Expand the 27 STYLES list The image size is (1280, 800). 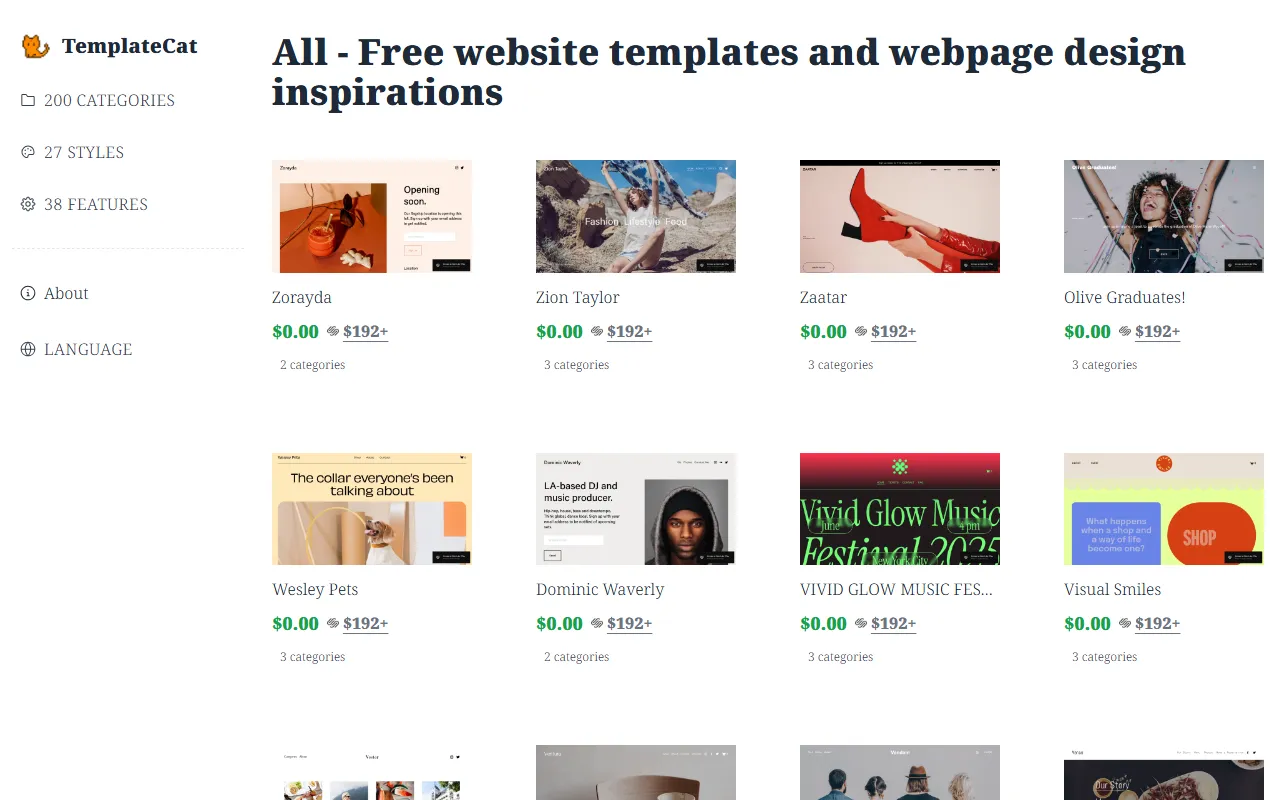[x=84, y=152]
